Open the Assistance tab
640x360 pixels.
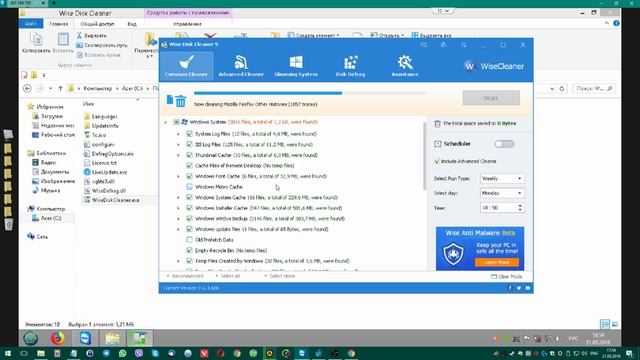tap(405, 66)
